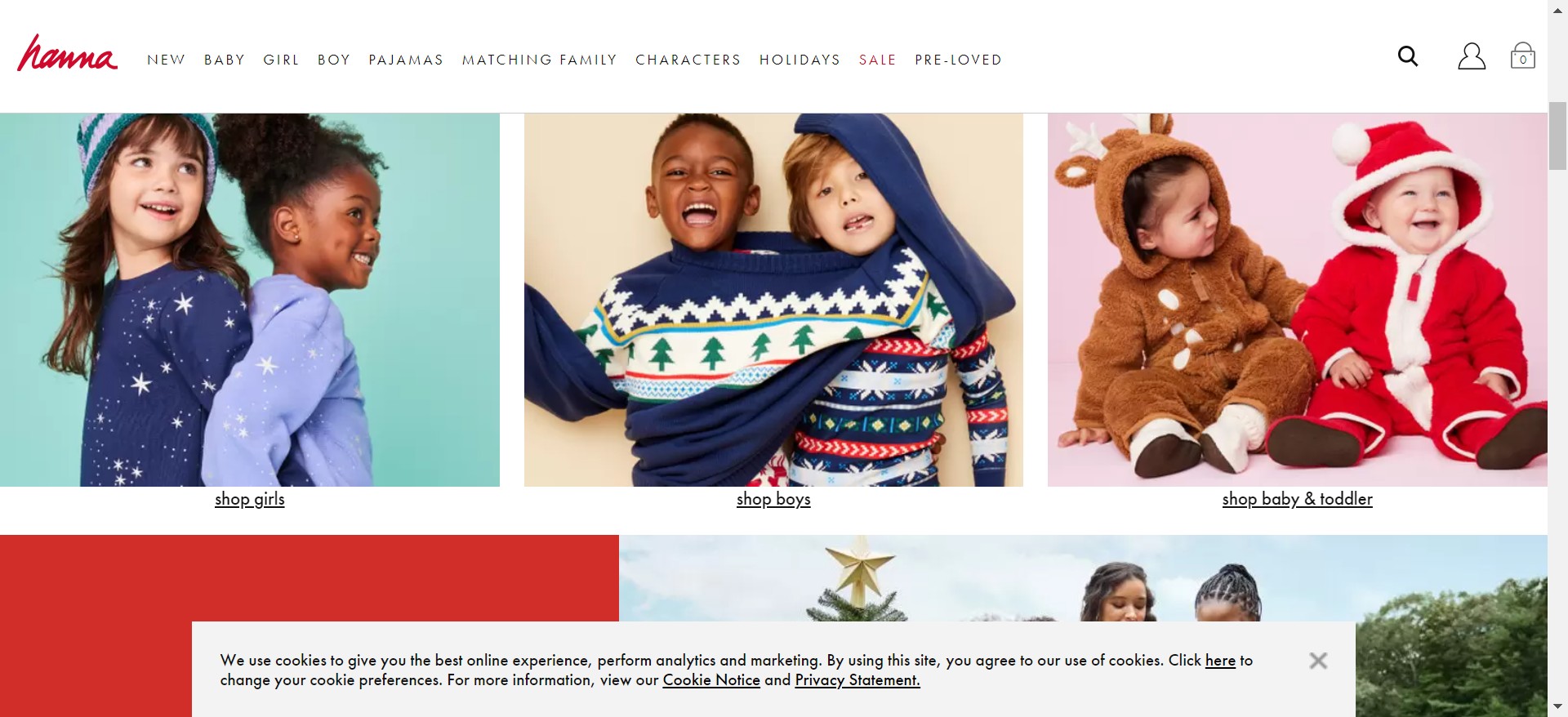The image size is (1568, 717).
Task: Open the BABY menu
Action: (225, 60)
